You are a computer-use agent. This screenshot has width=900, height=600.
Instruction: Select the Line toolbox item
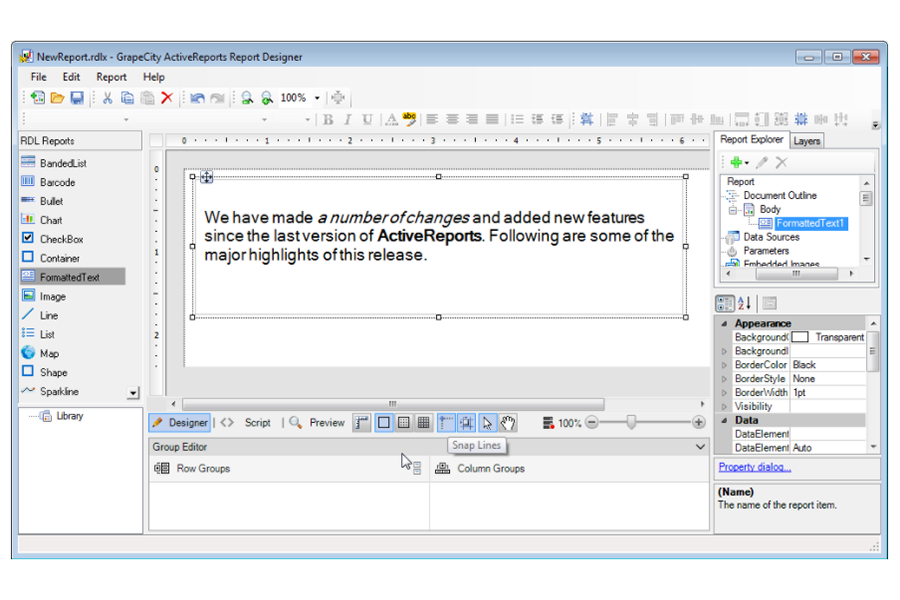pos(49,315)
